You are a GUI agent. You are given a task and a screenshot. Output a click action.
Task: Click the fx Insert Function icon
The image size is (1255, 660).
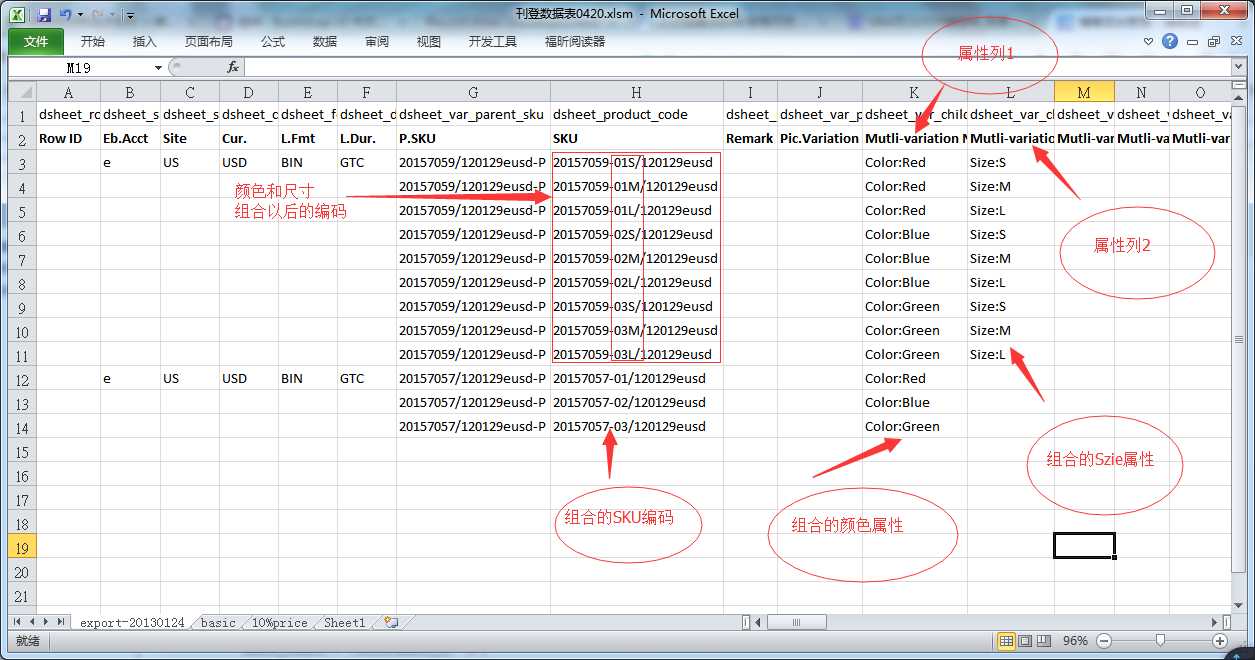[x=232, y=67]
